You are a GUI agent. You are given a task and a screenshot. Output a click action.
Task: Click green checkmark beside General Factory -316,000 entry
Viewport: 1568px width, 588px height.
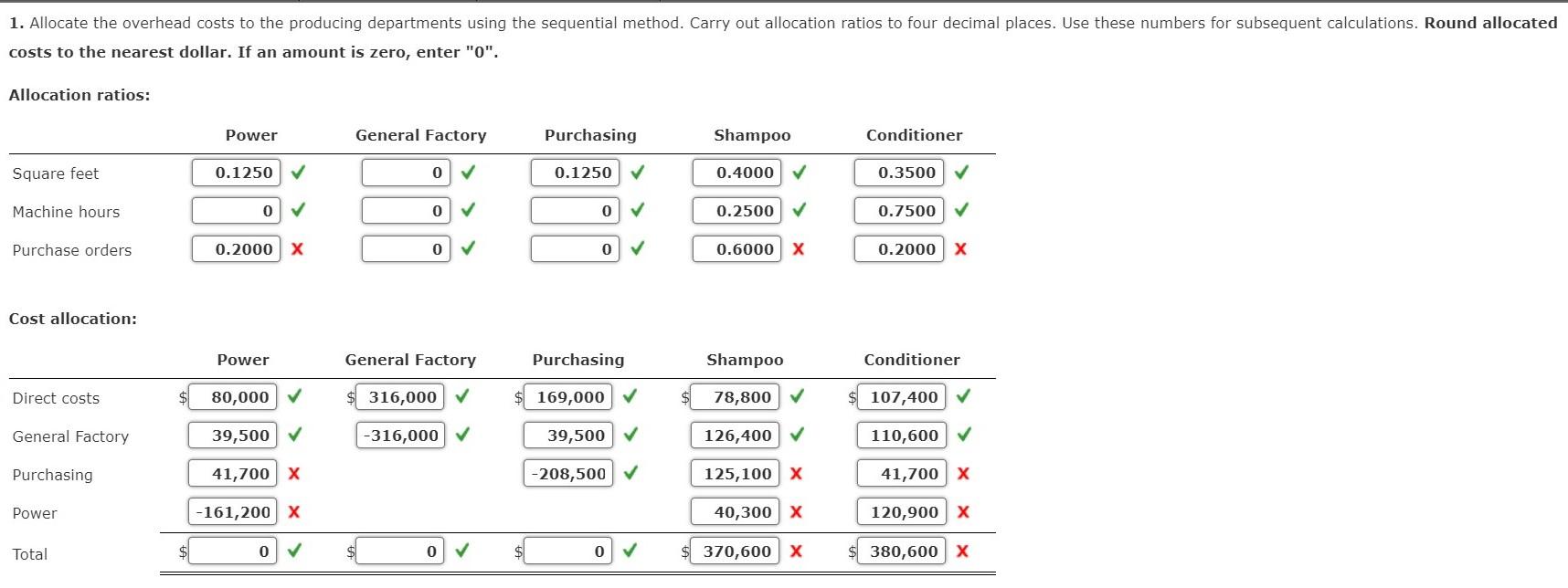tap(461, 435)
